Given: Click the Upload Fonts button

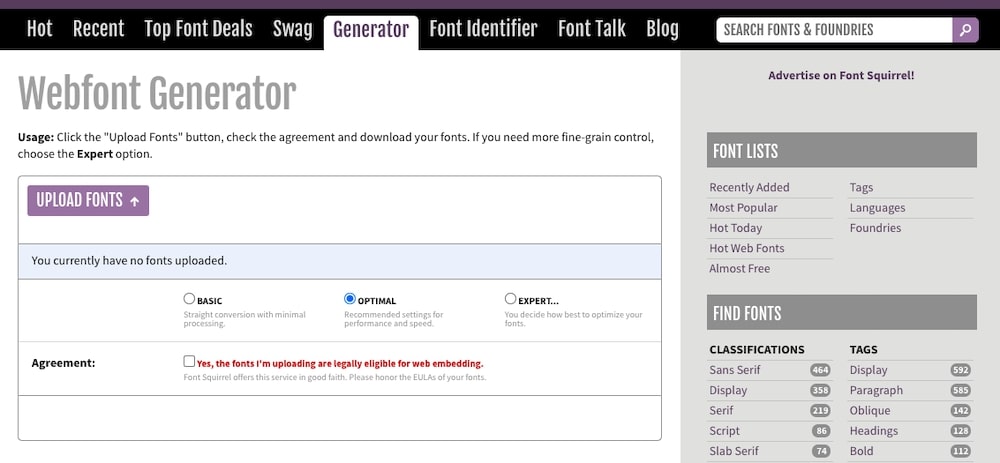Looking at the screenshot, I should pos(88,200).
